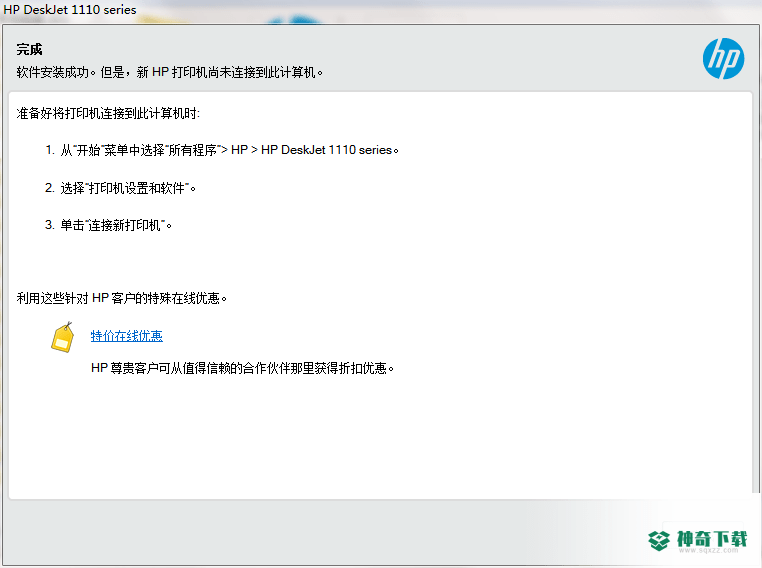This screenshot has width=762, height=568.
Task: Click the HP DeskJet 1110 series title
Action: [70, 10]
